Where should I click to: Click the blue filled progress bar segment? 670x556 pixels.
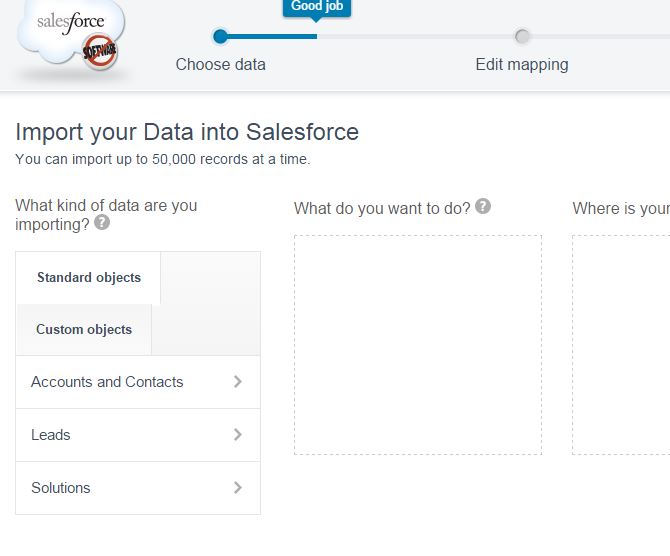point(272,37)
